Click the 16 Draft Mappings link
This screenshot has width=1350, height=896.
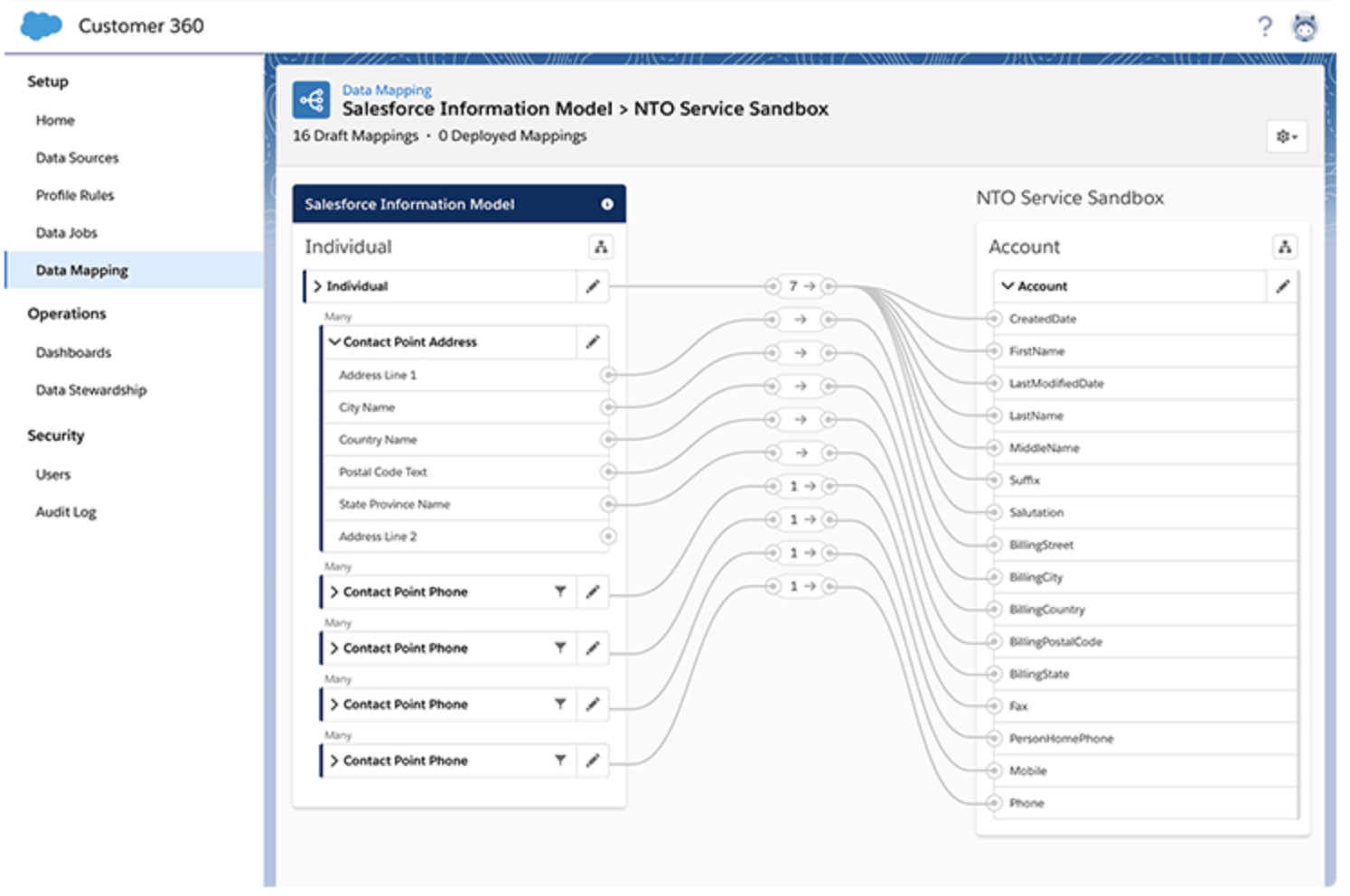coord(354,135)
